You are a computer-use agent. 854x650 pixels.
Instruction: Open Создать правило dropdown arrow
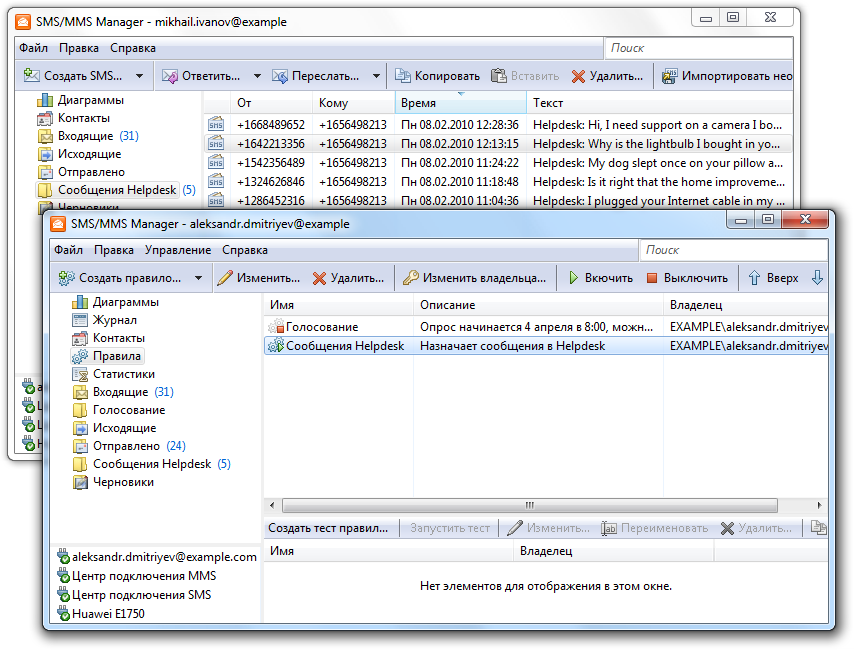pyautogui.click(x=198, y=278)
